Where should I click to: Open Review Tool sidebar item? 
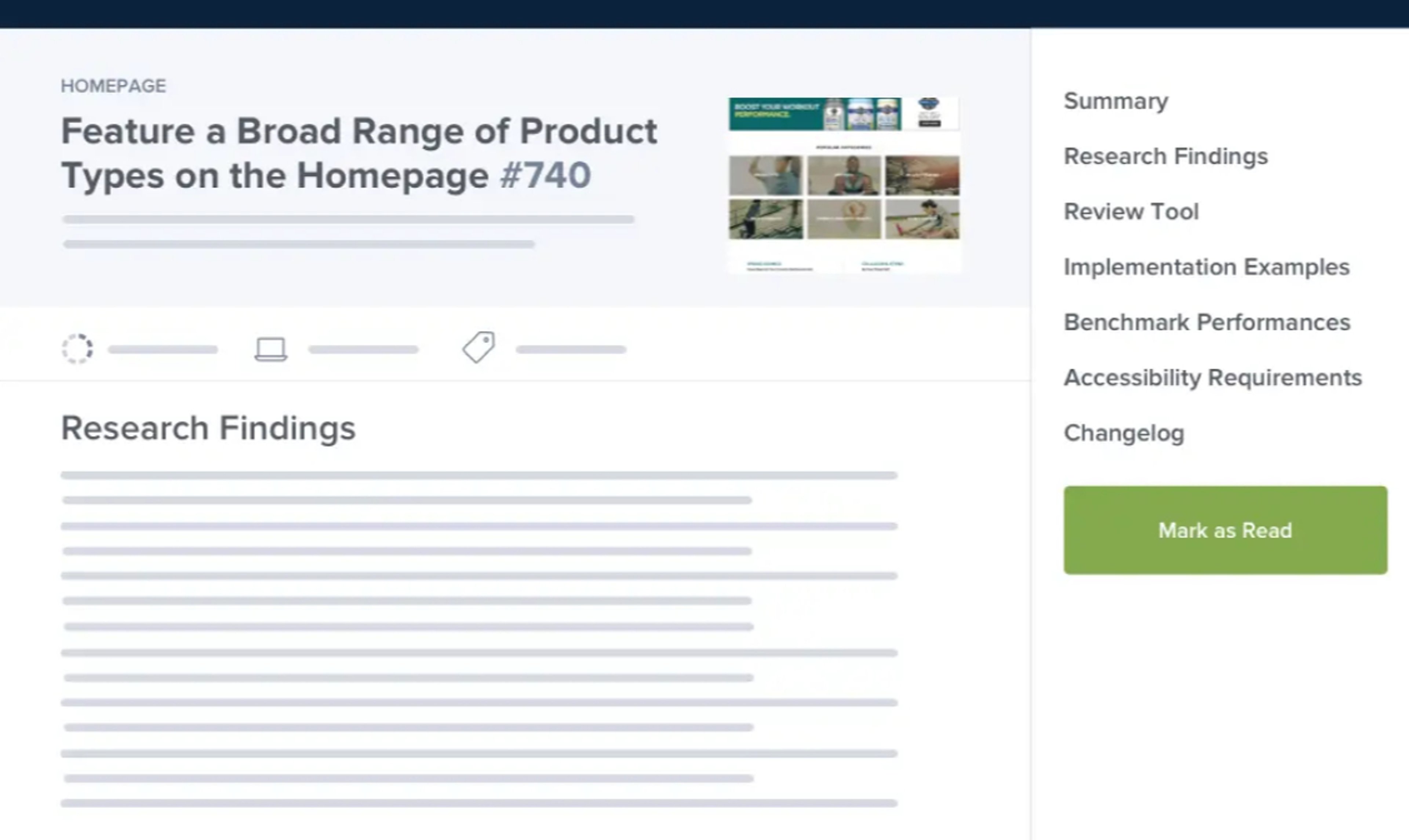1131,212
